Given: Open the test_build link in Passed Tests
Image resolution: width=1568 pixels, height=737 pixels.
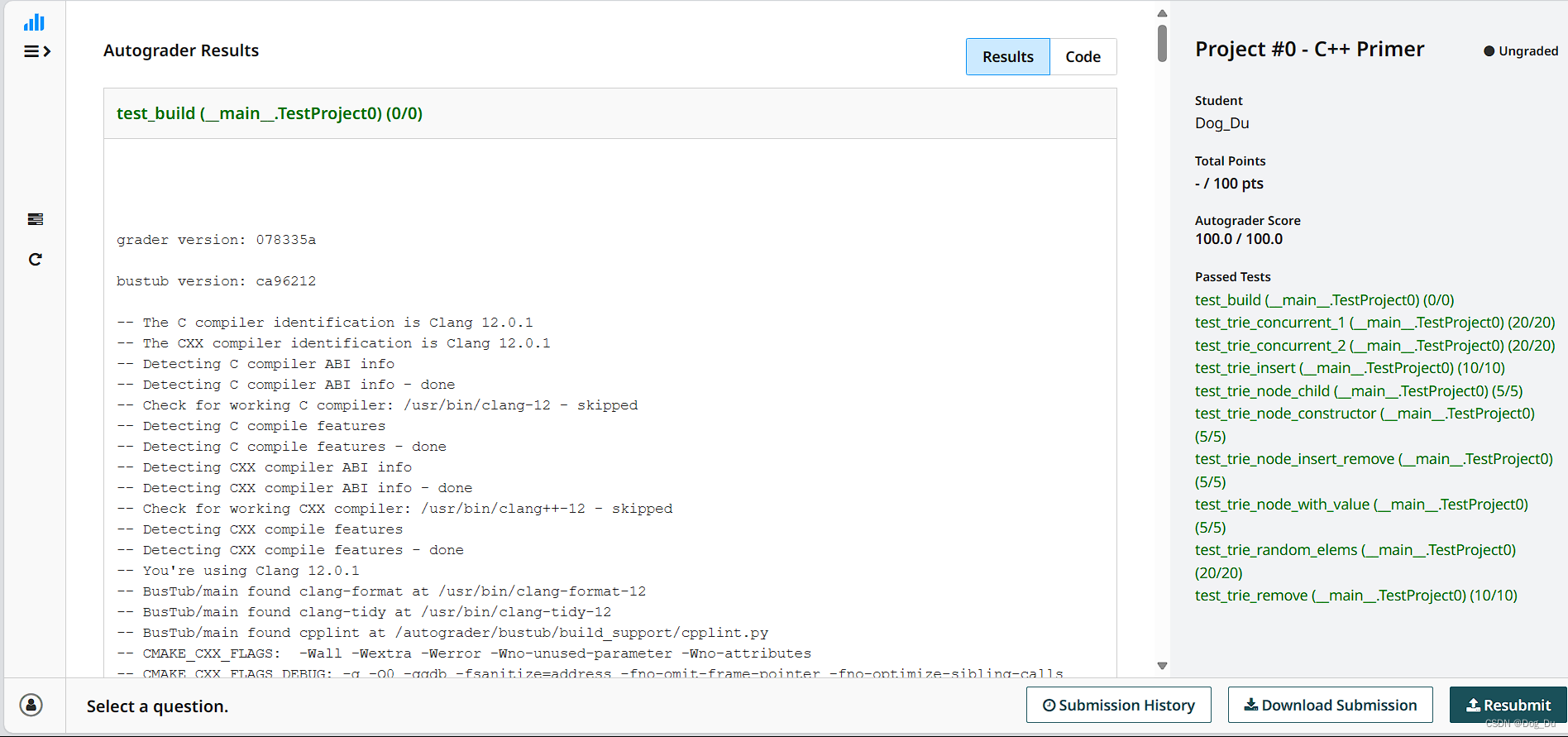Looking at the screenshot, I should 1324,300.
